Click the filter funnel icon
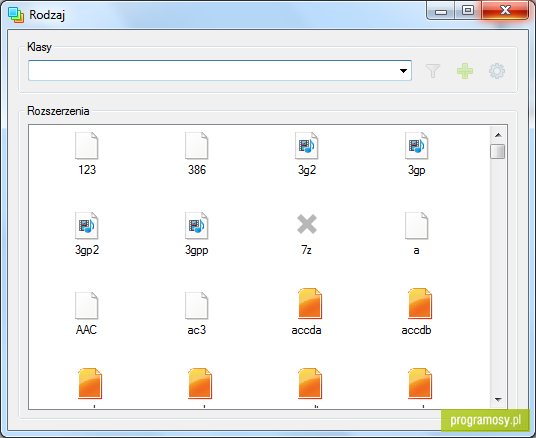This screenshot has width=536, height=438. (x=433, y=71)
